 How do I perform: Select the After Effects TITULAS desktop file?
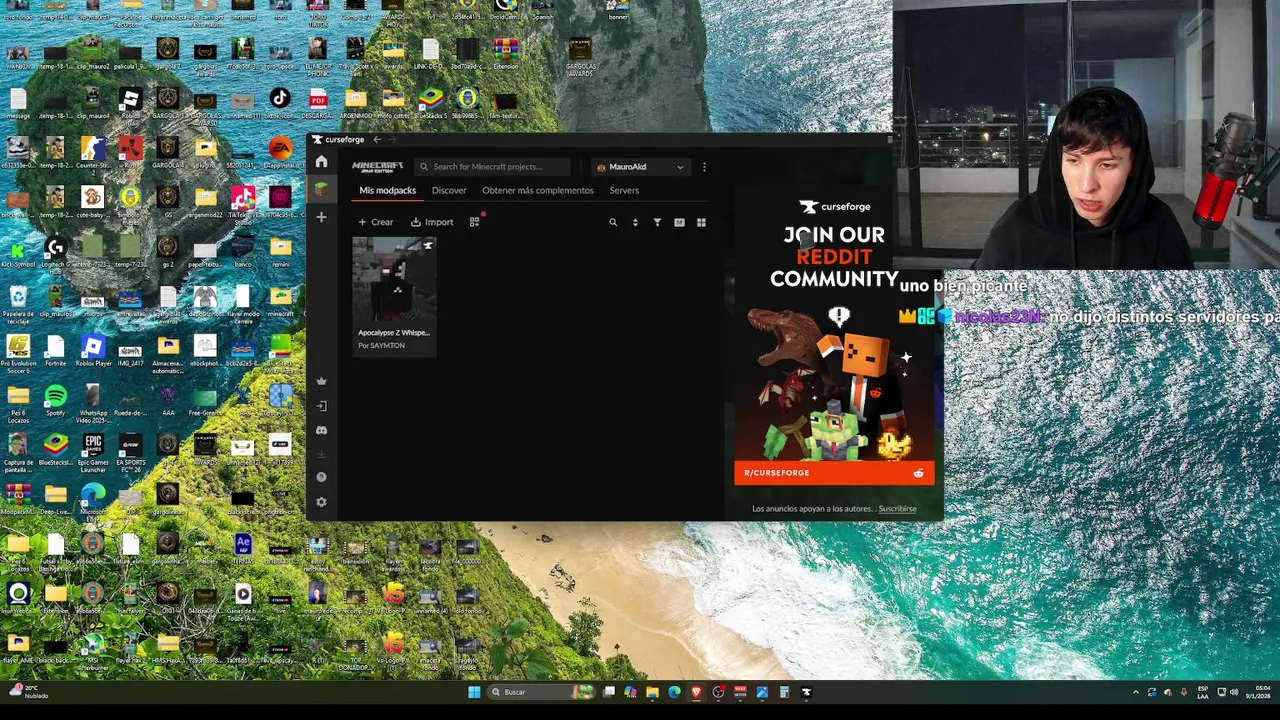(x=243, y=548)
